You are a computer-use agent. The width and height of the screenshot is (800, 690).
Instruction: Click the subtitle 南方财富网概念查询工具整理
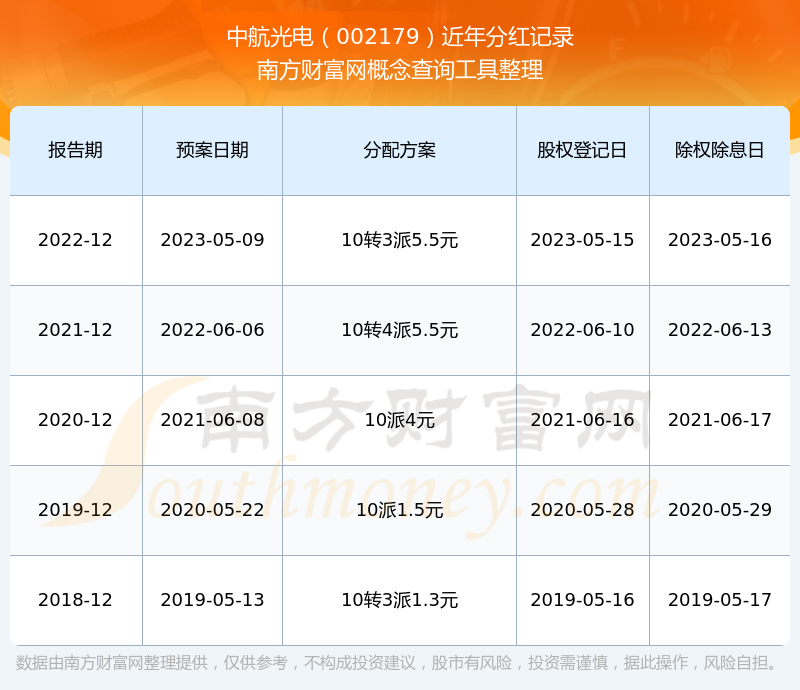(400, 70)
